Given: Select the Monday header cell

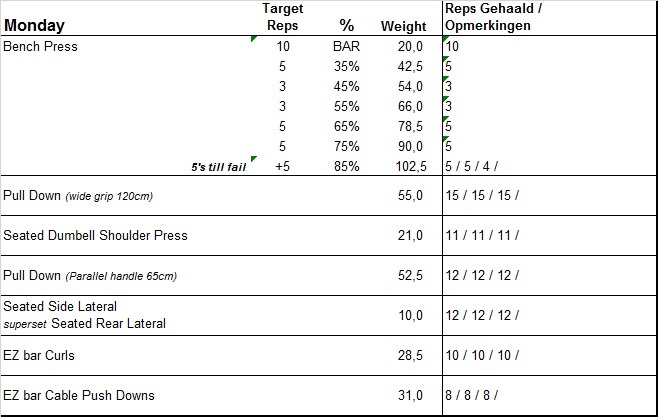Looking at the screenshot, I should [33, 25].
